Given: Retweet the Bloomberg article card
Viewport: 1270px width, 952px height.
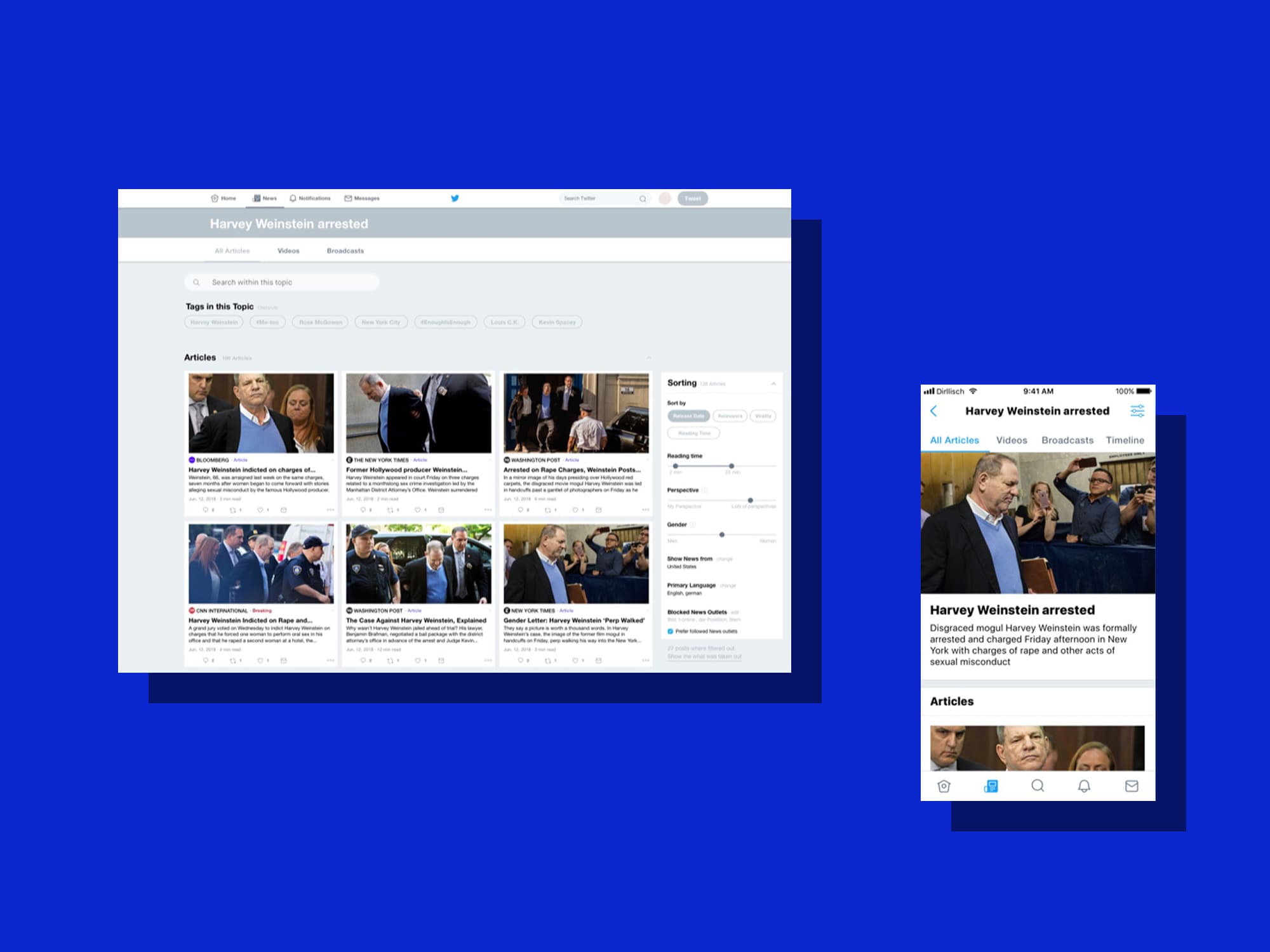Looking at the screenshot, I should tap(233, 510).
